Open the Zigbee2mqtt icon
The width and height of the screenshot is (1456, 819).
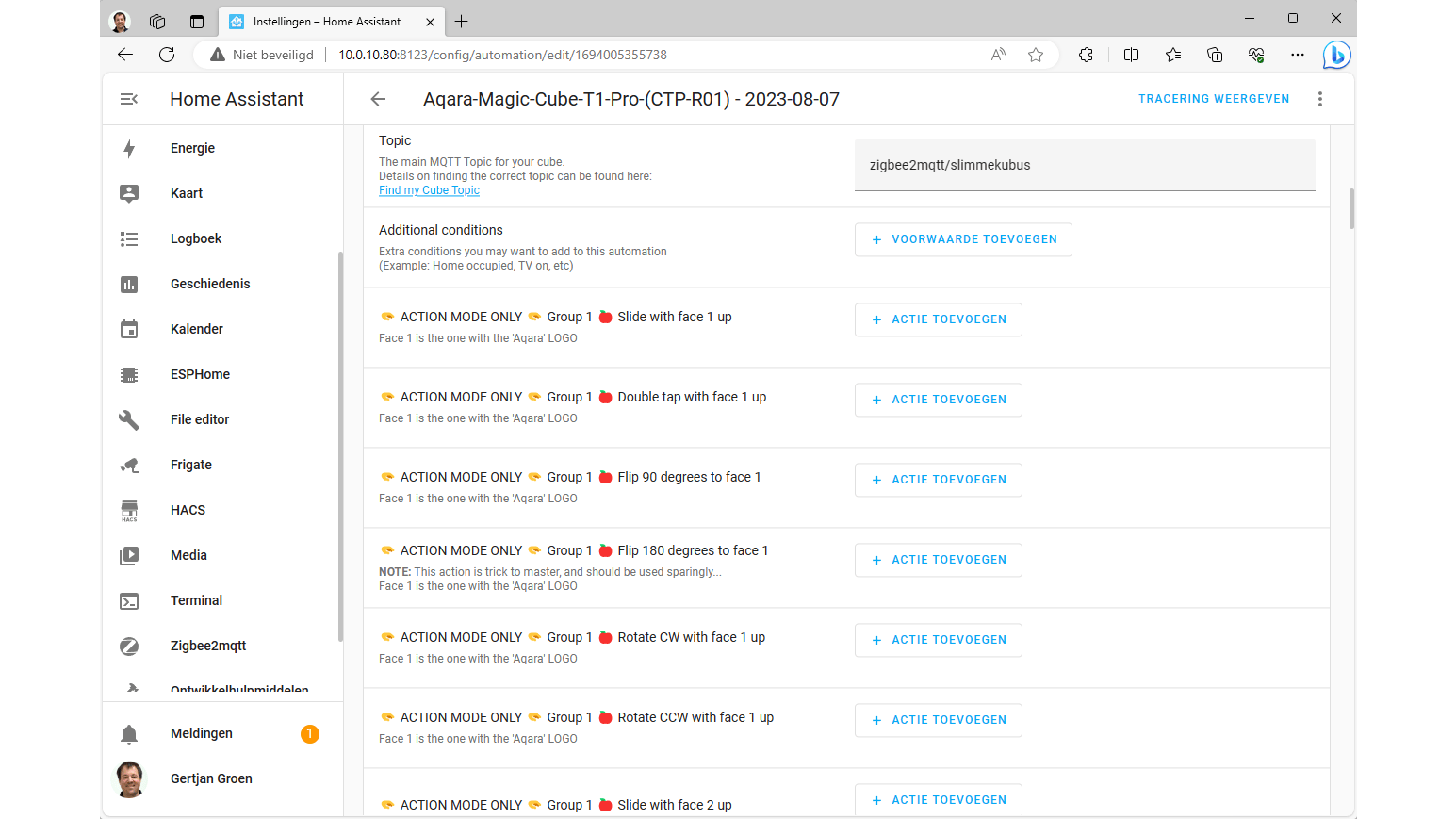click(x=129, y=646)
